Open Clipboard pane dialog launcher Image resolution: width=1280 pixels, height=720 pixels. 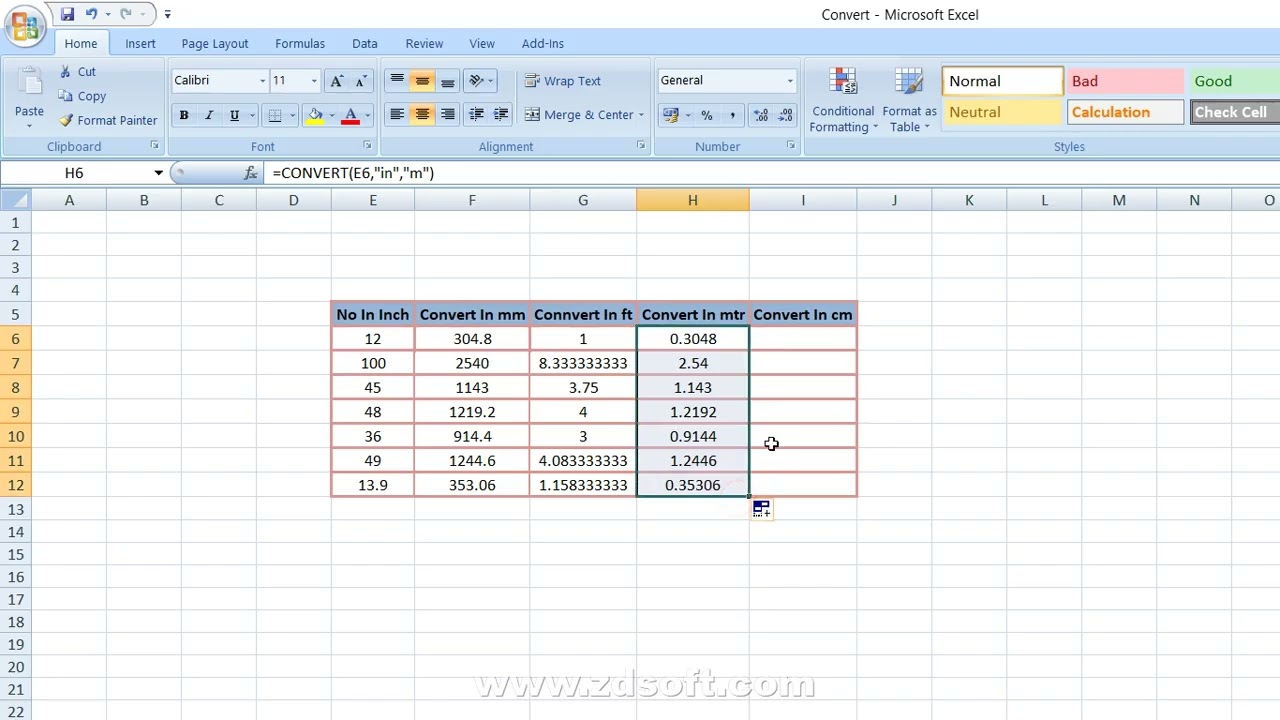155,146
